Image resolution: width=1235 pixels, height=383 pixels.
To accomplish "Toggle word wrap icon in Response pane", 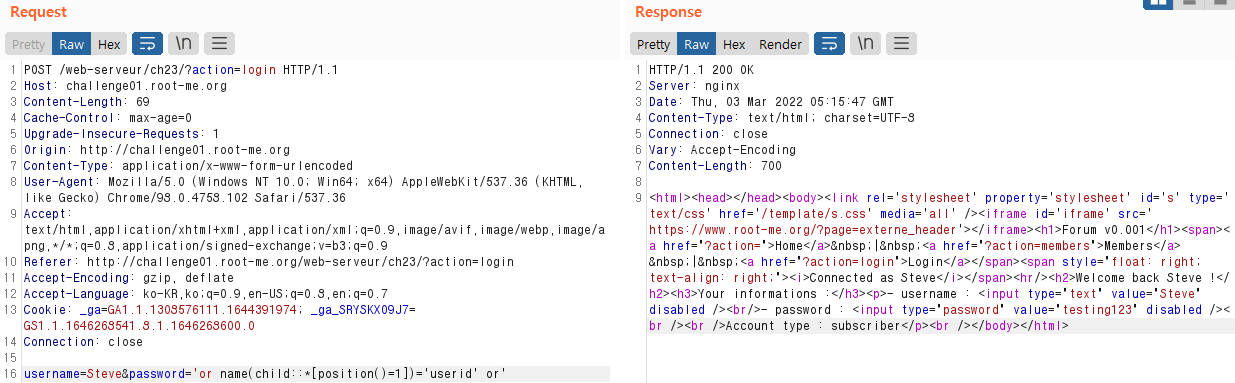I will (x=829, y=44).
